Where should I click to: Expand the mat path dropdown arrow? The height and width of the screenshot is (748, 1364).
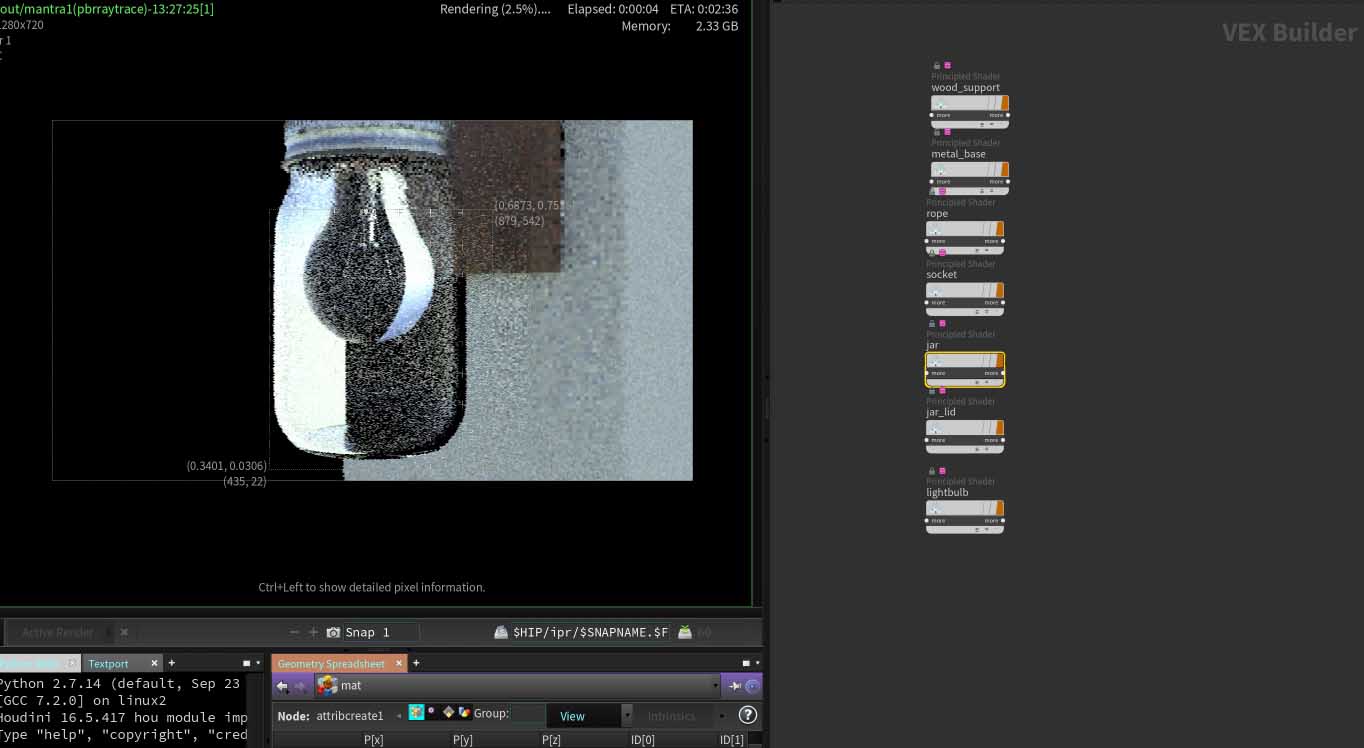pyautogui.click(x=715, y=686)
